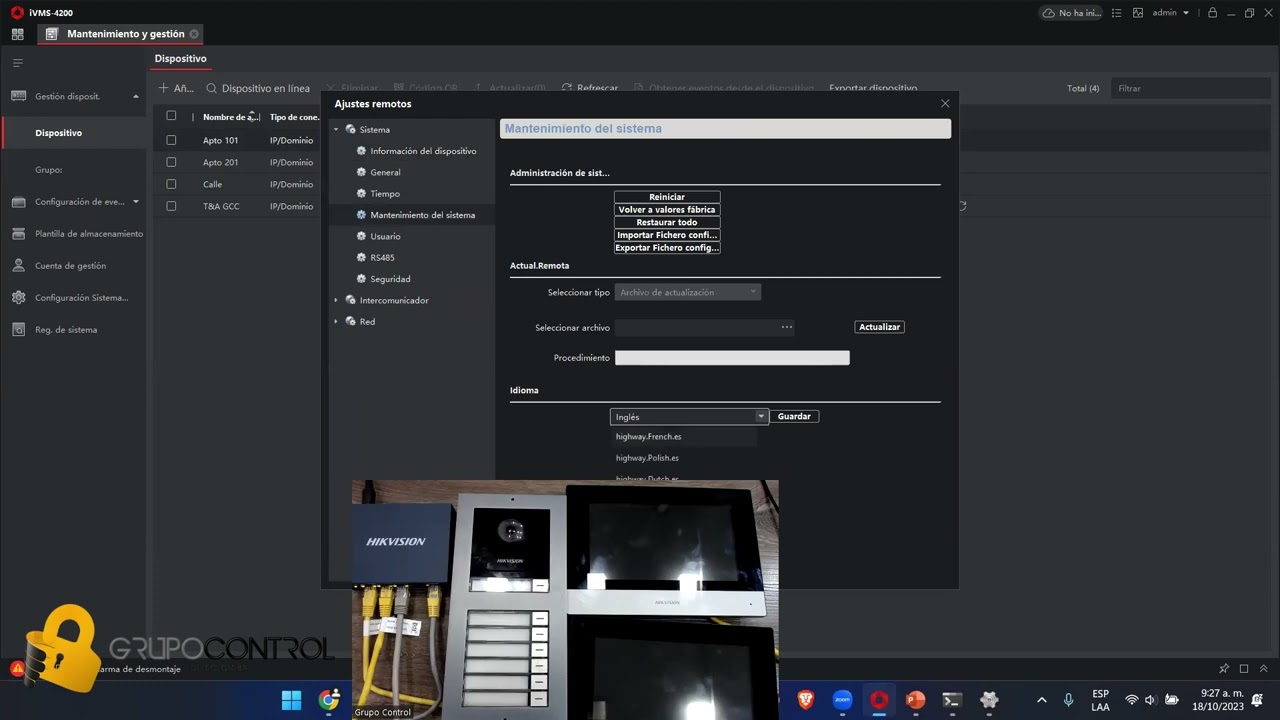Click the Configuración de eventos icon

18,202
